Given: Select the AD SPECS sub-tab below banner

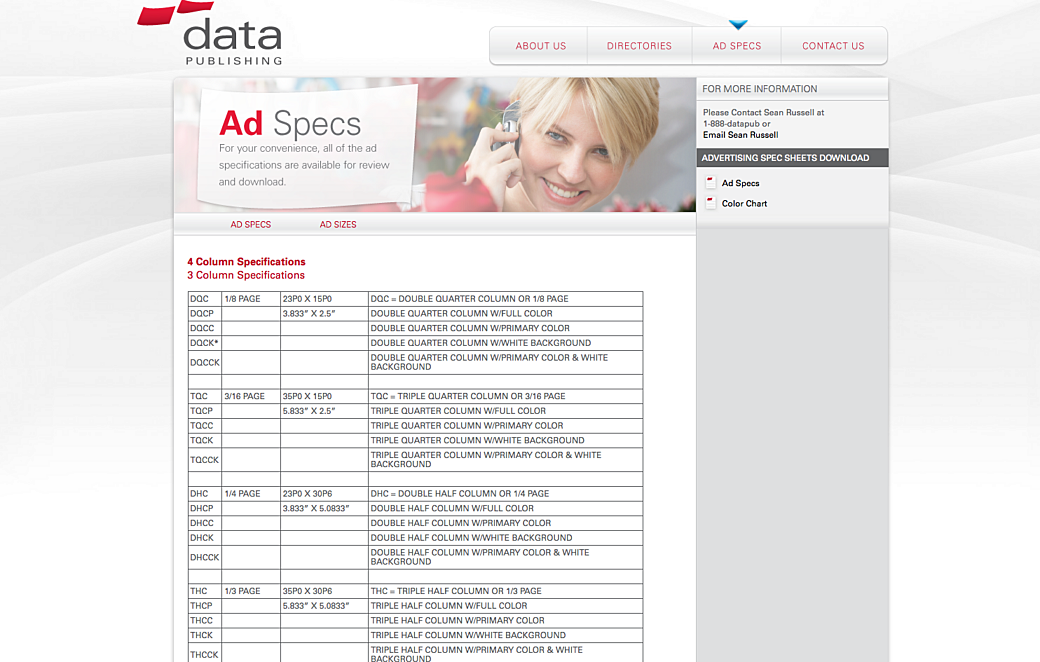Looking at the screenshot, I should pyautogui.click(x=251, y=225).
